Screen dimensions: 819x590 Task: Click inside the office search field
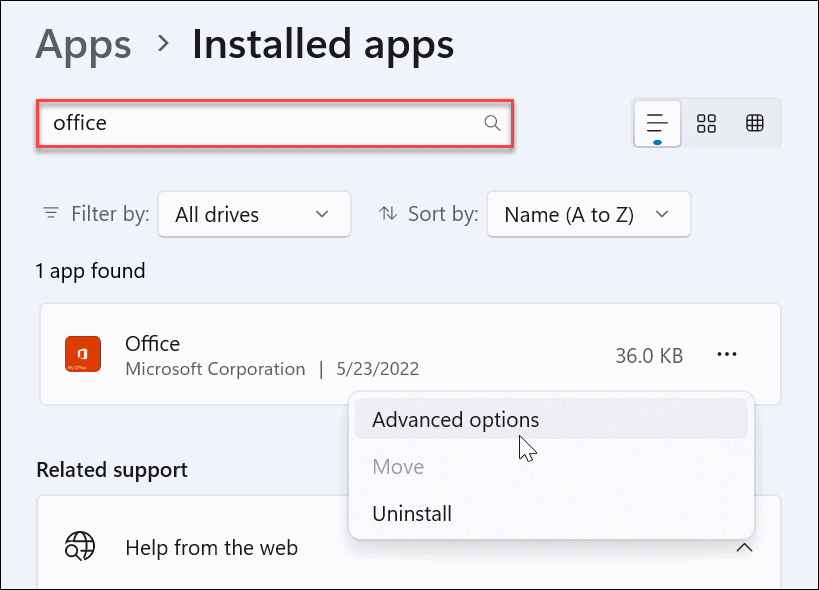pos(250,122)
